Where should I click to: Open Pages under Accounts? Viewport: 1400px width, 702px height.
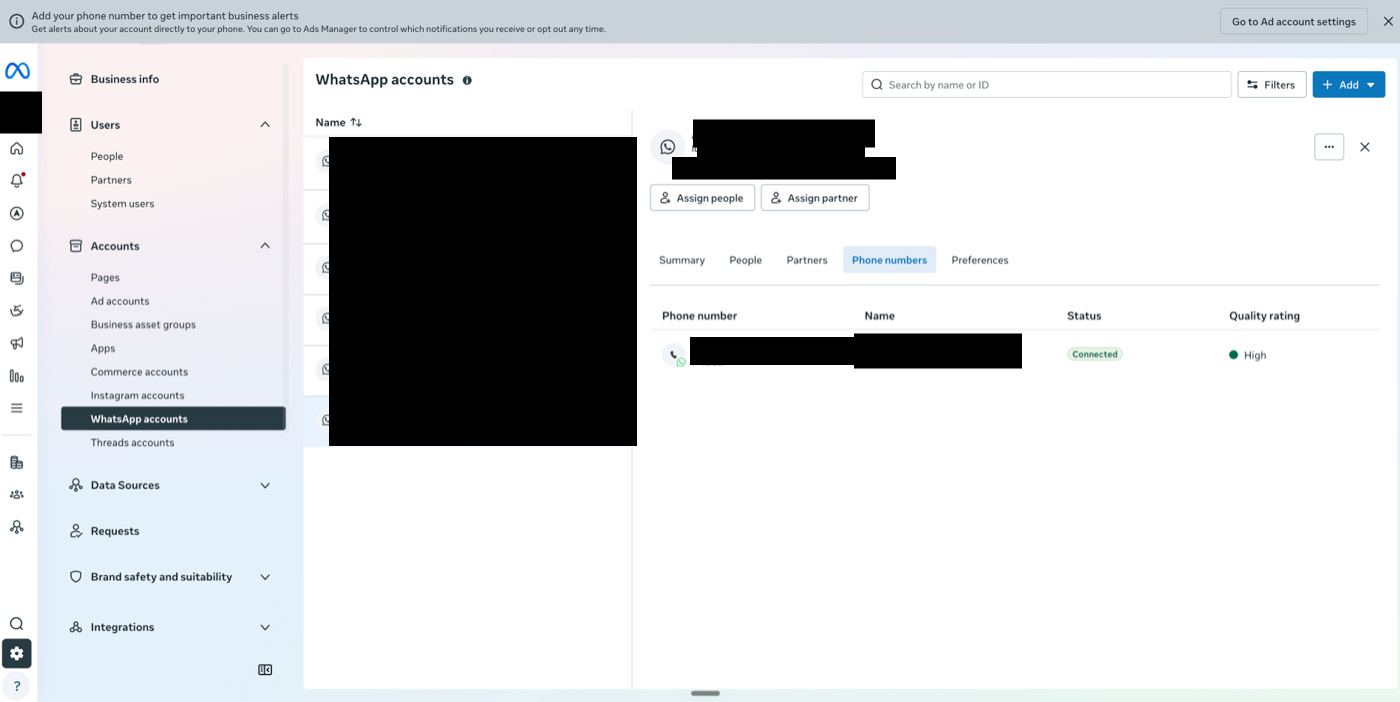click(105, 278)
